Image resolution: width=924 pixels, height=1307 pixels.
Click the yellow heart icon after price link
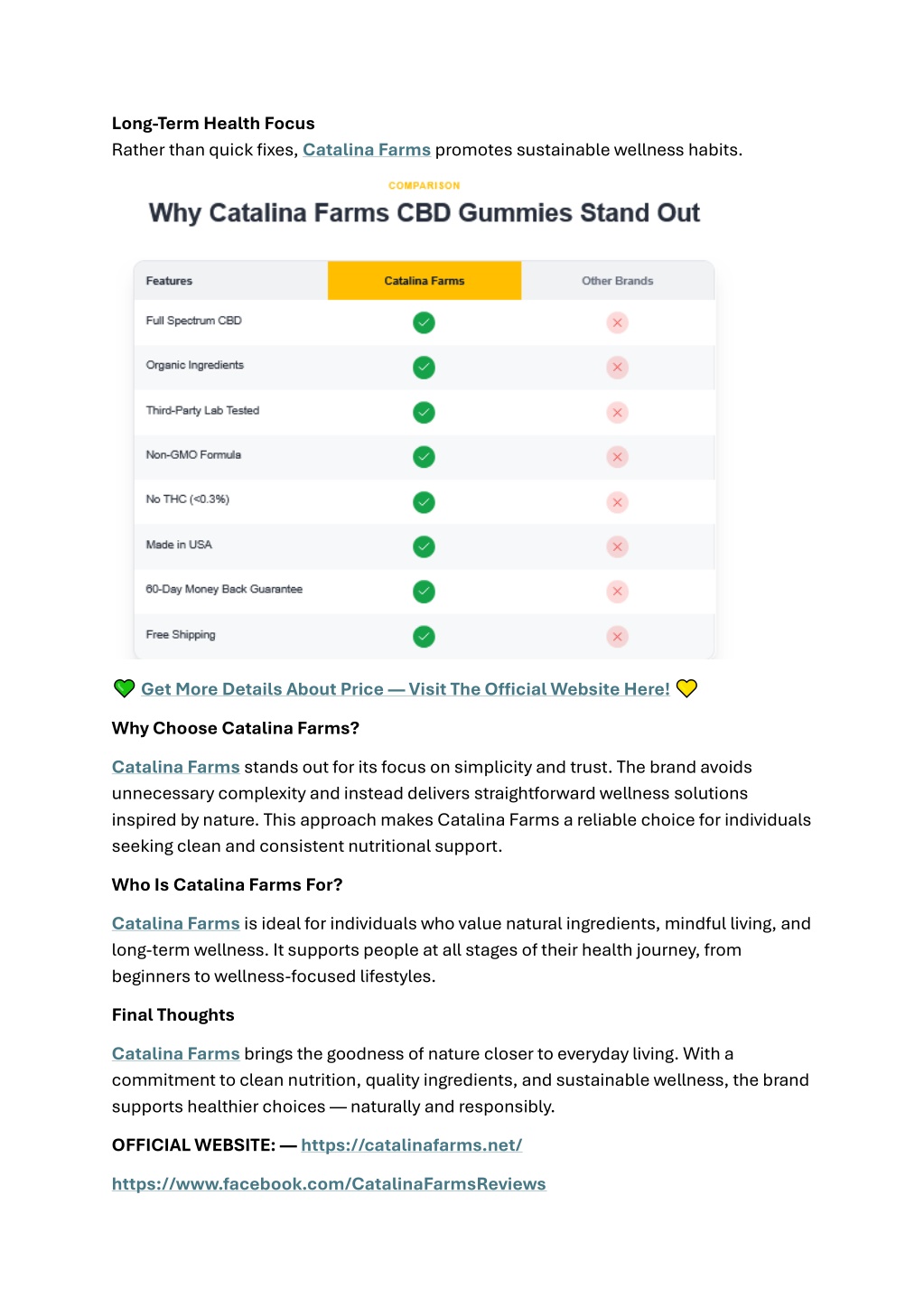pos(686,688)
